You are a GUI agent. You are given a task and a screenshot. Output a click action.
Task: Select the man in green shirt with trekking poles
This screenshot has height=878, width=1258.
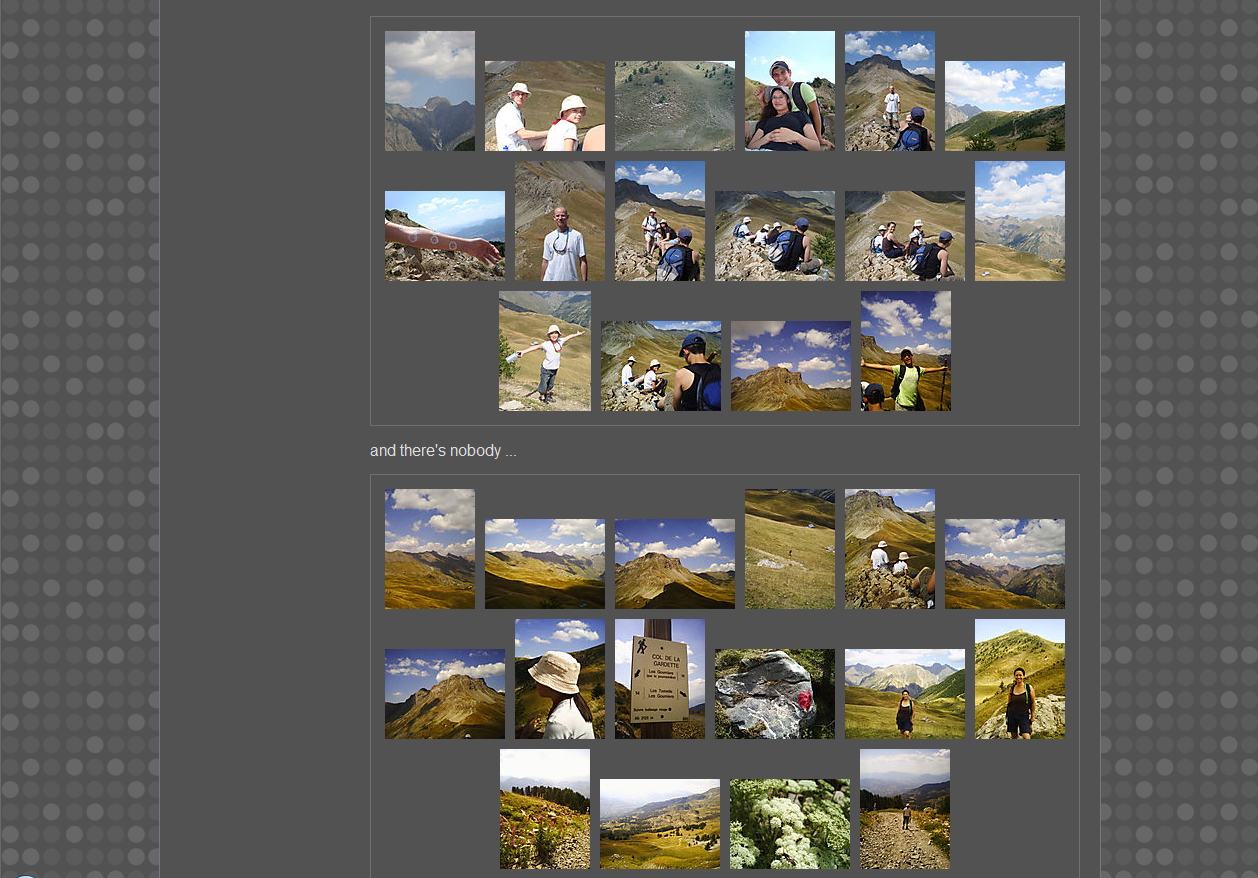(x=905, y=351)
